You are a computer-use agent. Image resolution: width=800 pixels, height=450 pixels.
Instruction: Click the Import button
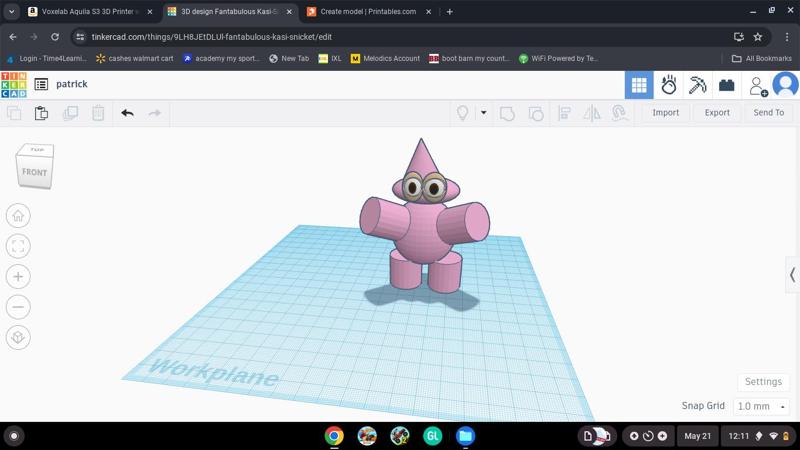point(665,113)
